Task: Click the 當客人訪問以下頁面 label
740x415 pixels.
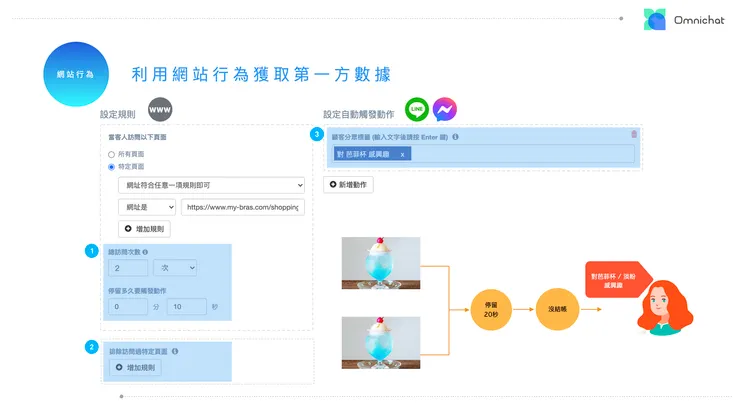Action: coord(137,137)
